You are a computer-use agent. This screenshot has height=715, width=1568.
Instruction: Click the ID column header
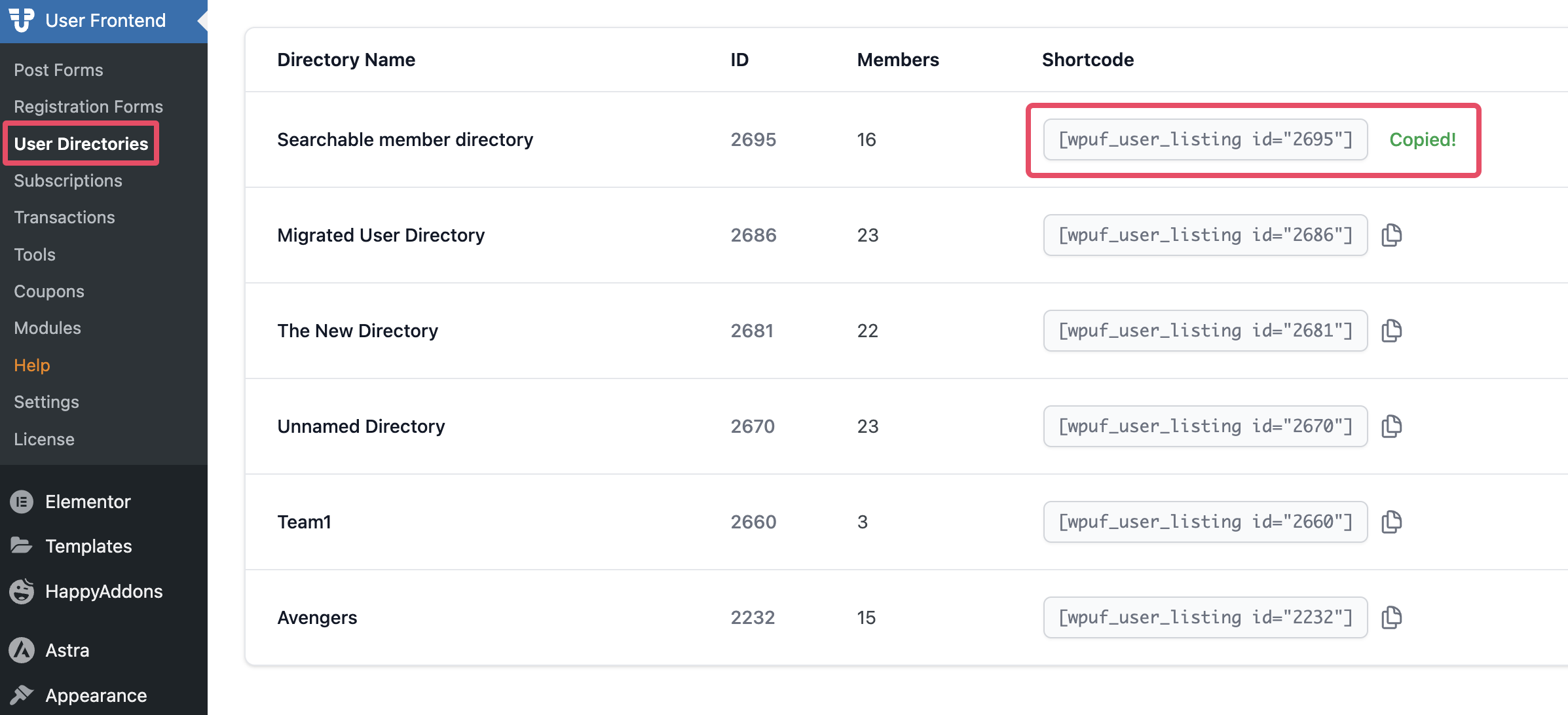(739, 60)
